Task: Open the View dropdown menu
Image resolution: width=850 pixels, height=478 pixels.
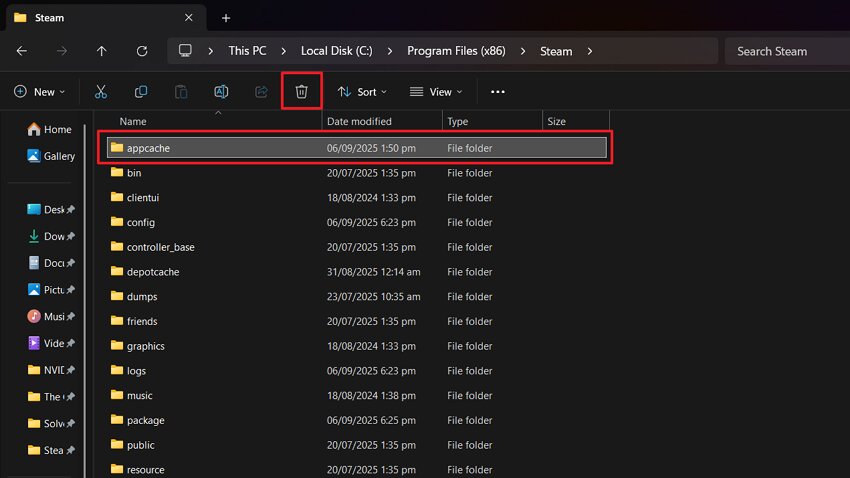Action: [x=436, y=92]
